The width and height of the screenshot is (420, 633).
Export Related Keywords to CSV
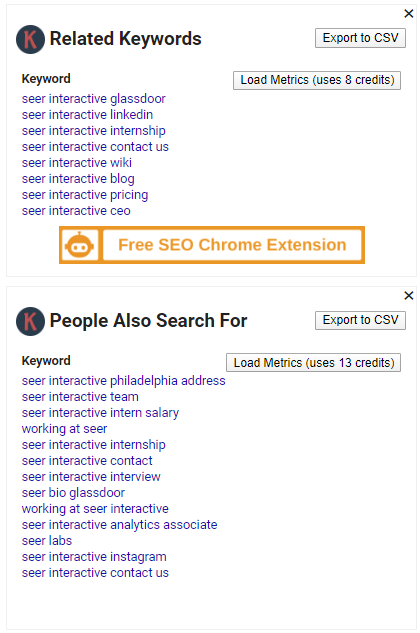pos(360,38)
